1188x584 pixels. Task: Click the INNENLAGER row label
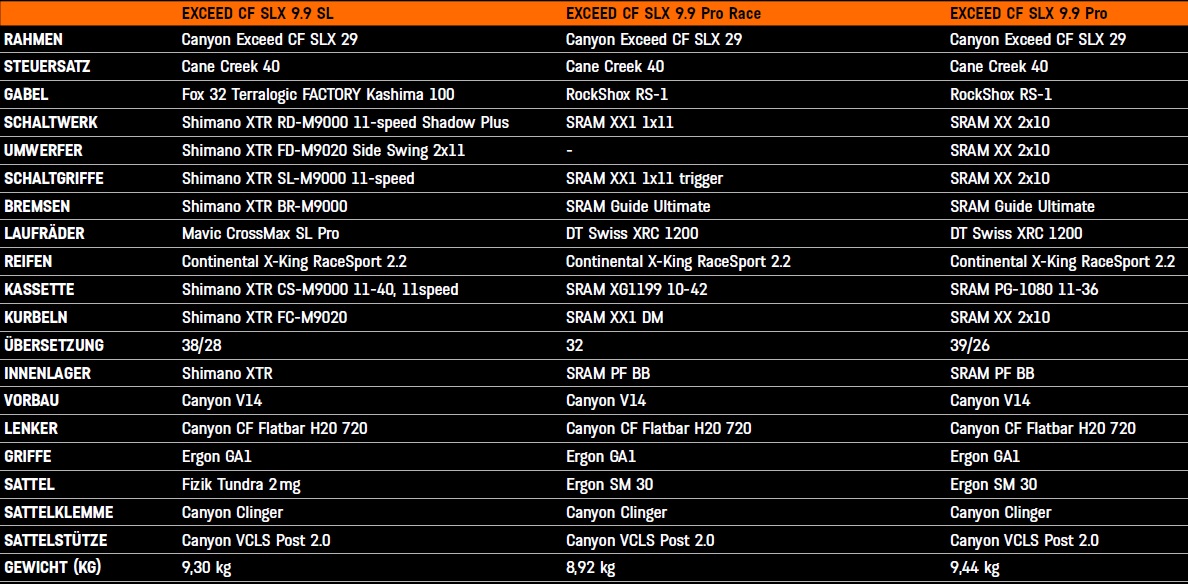pos(46,373)
